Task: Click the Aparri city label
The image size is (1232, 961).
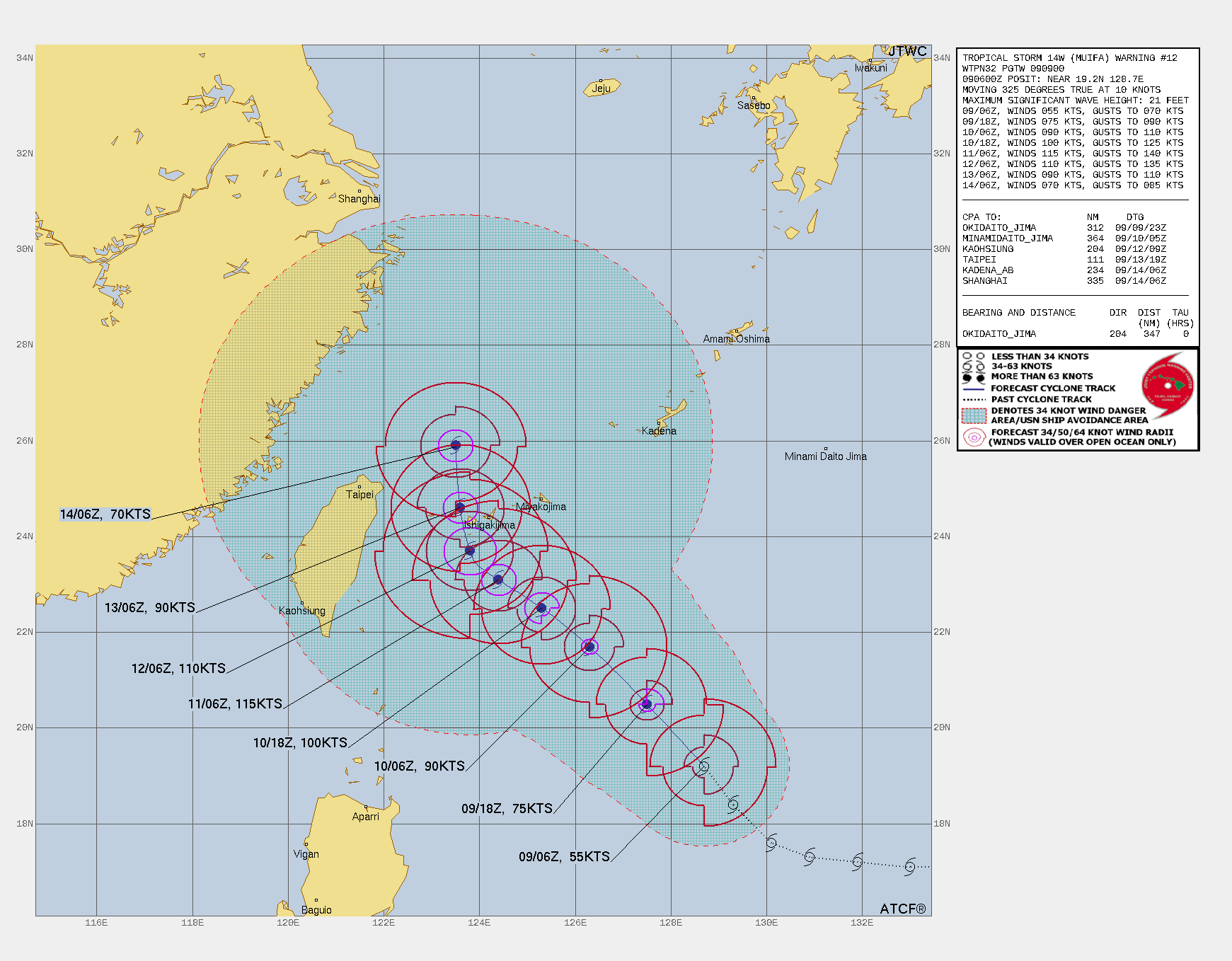Action: click(366, 817)
